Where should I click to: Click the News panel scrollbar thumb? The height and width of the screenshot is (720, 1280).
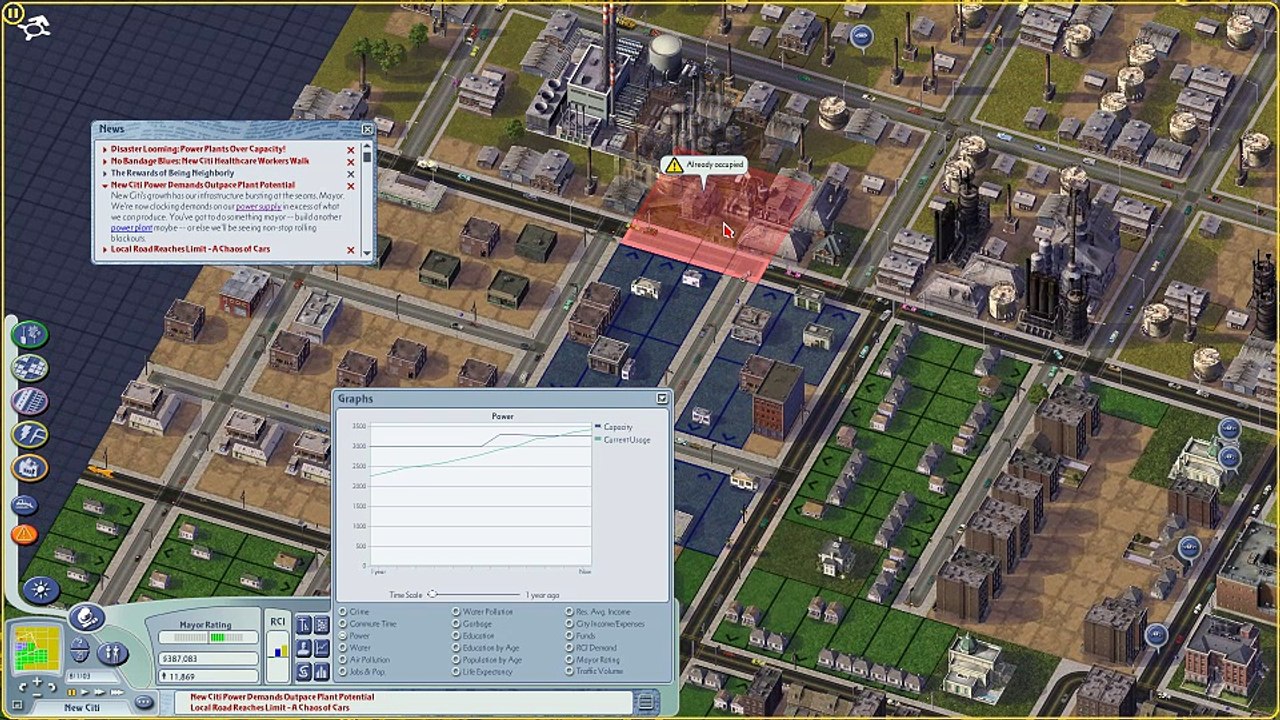pos(367,156)
